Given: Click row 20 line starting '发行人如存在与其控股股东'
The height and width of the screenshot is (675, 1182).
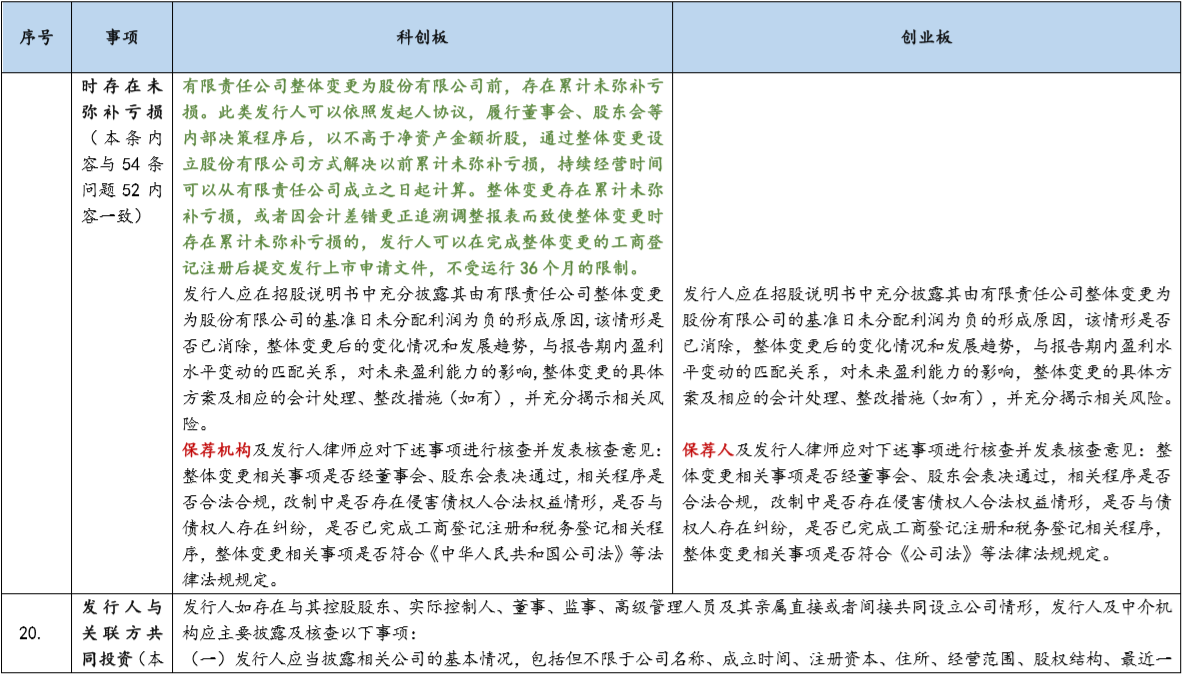Looking at the screenshot, I should coord(677,606).
